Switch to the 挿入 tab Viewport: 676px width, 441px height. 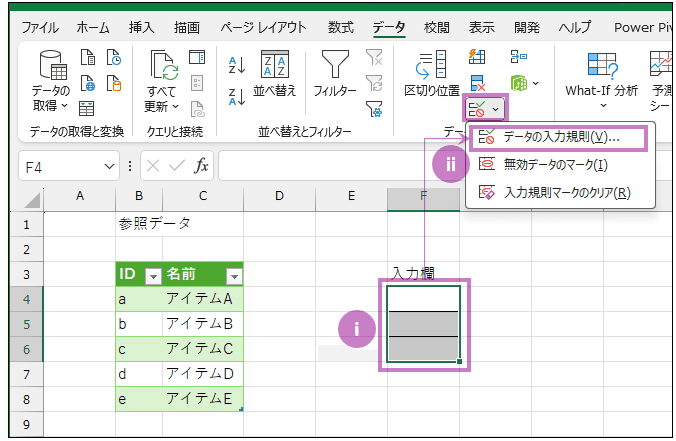(141, 28)
